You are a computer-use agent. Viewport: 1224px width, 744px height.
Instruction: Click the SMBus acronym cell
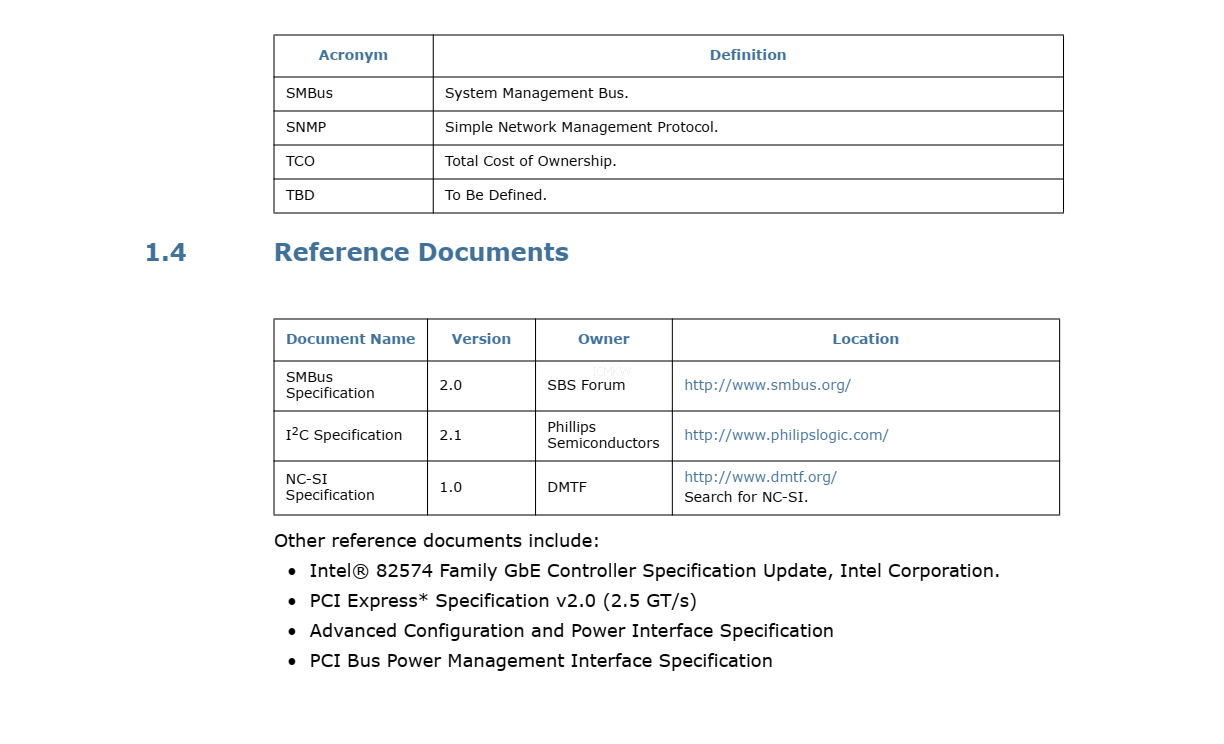coord(309,93)
